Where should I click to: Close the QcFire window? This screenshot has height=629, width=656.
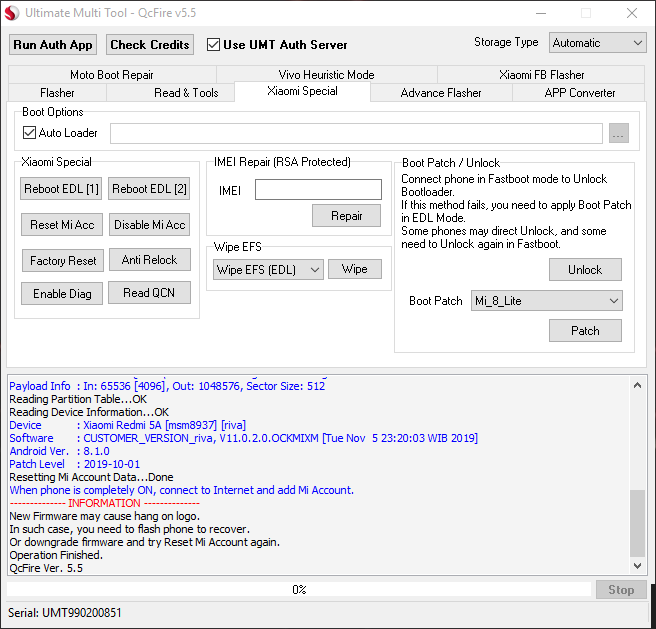tap(632, 13)
